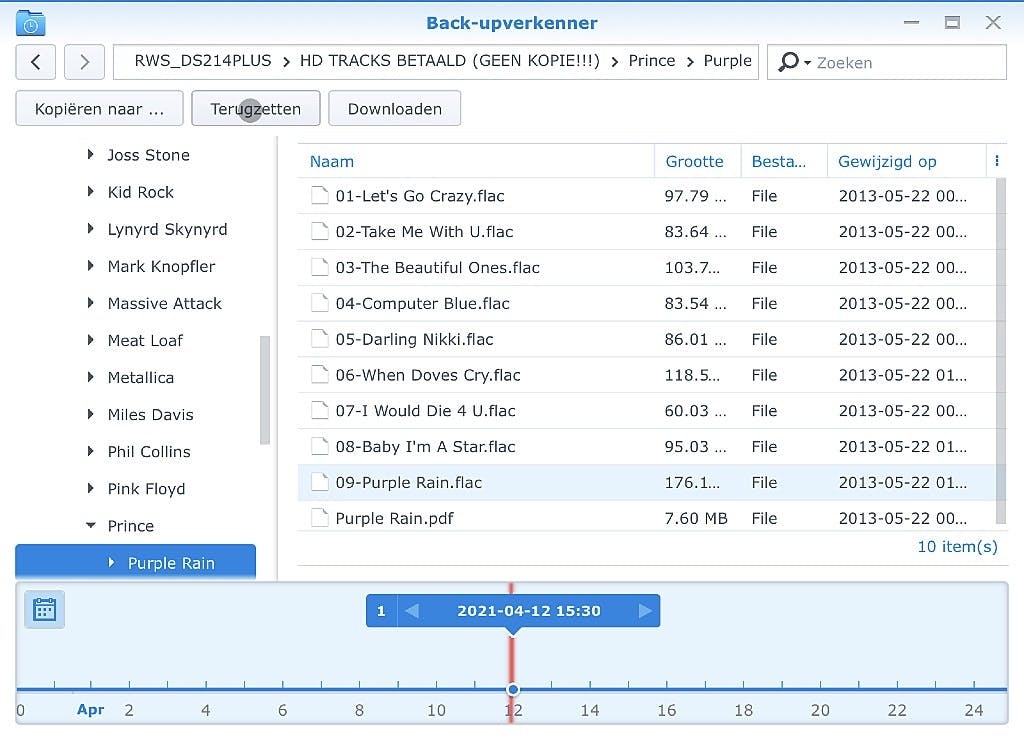This screenshot has height=740, width=1024.
Task: Expand the Phil Collins folder
Action: 91,451
